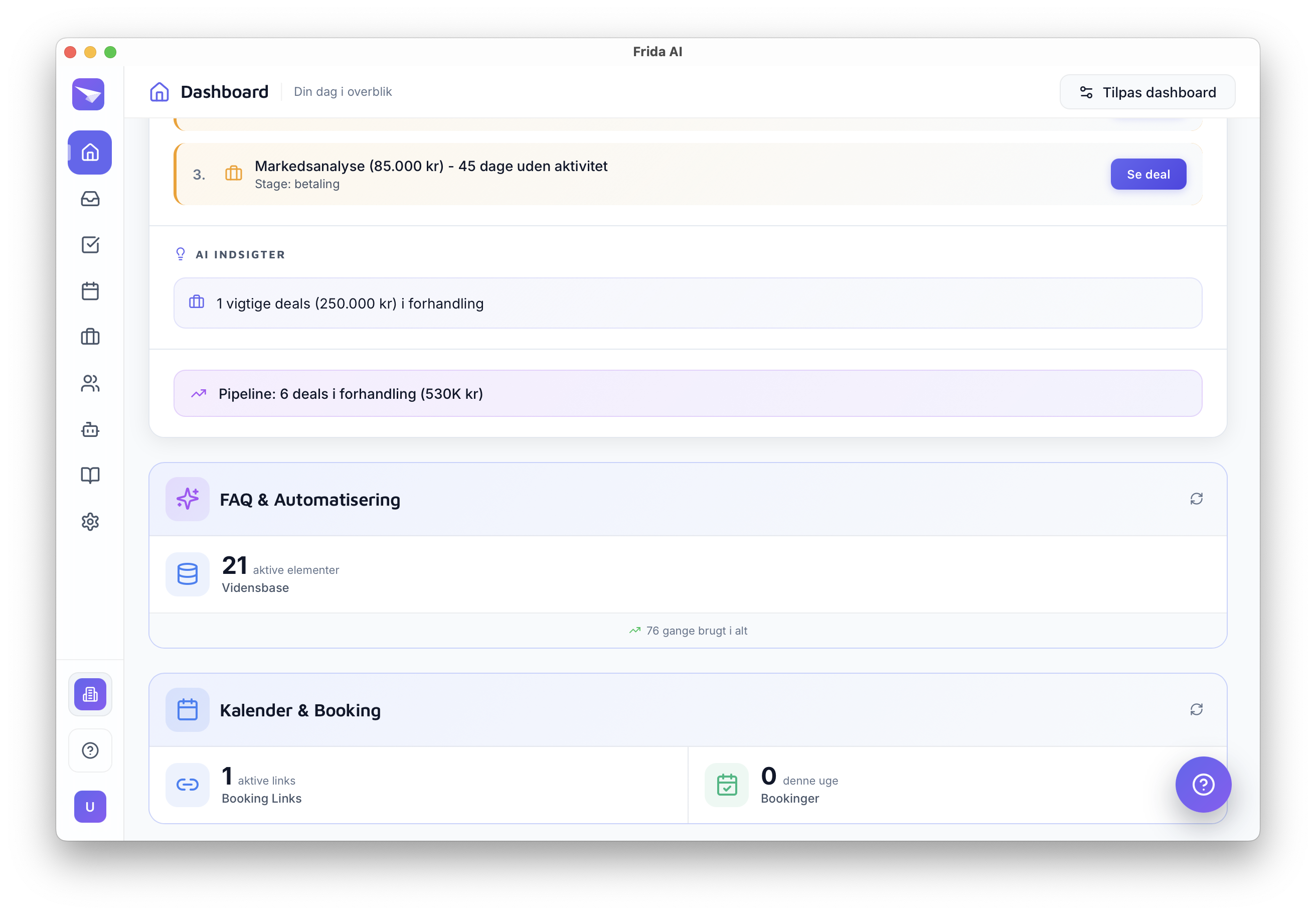This screenshot has width=1316, height=915.
Task: Select the Home dashboard sidebar item
Action: [90, 152]
